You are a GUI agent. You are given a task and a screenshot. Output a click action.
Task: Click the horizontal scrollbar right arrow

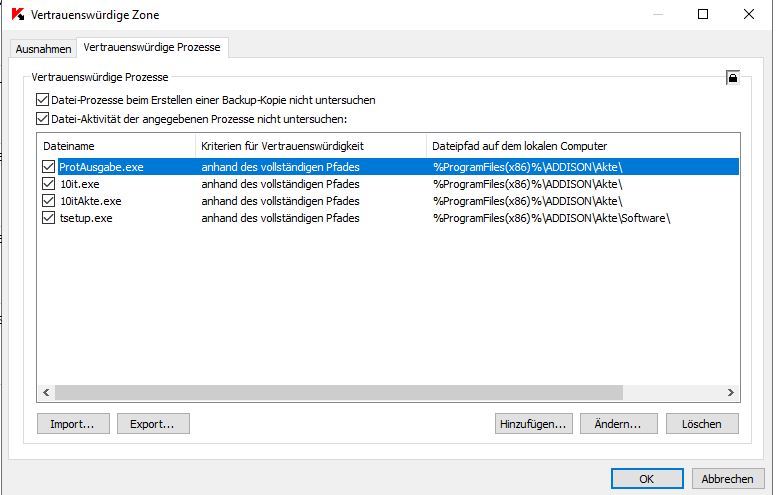click(x=731, y=393)
